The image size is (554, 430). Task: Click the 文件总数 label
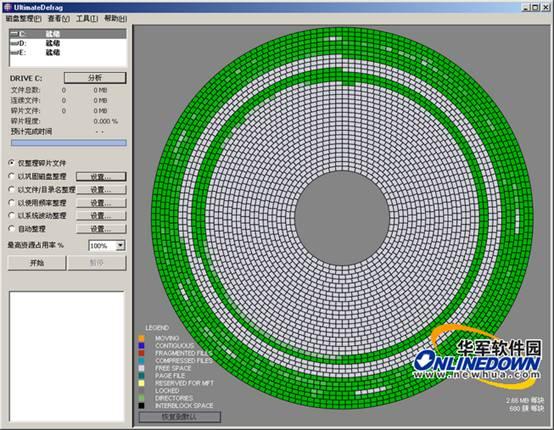point(25,90)
